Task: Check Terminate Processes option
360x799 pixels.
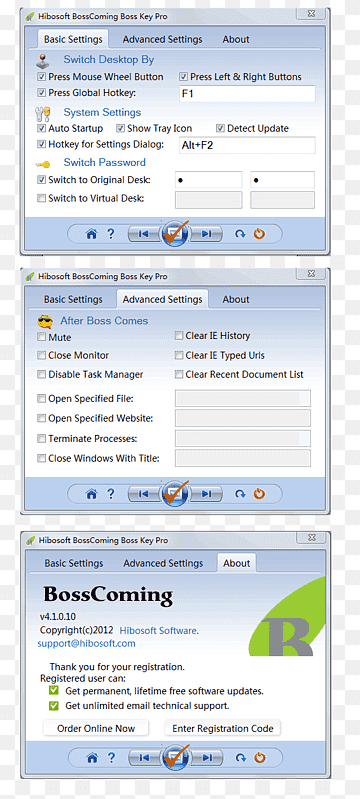Action: [41, 438]
